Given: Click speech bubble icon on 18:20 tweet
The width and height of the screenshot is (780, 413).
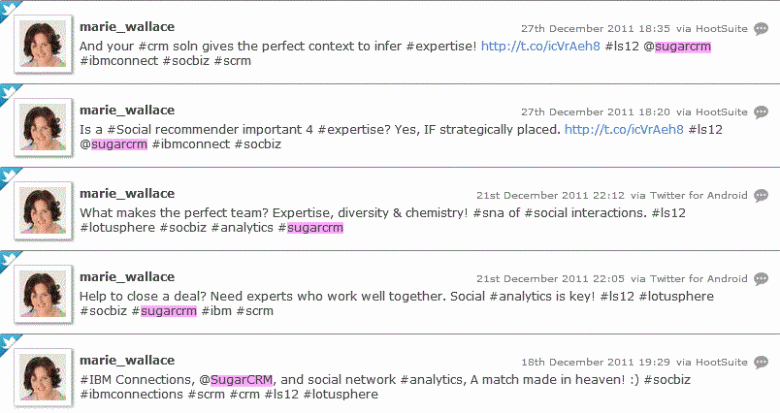Looking at the screenshot, I should [761, 112].
